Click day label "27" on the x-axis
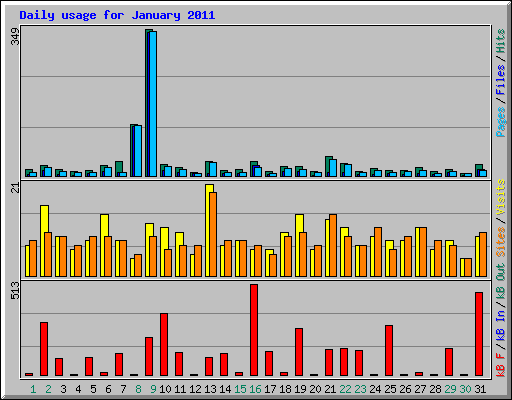Image resolution: width=512 pixels, height=400 pixels. [420, 389]
